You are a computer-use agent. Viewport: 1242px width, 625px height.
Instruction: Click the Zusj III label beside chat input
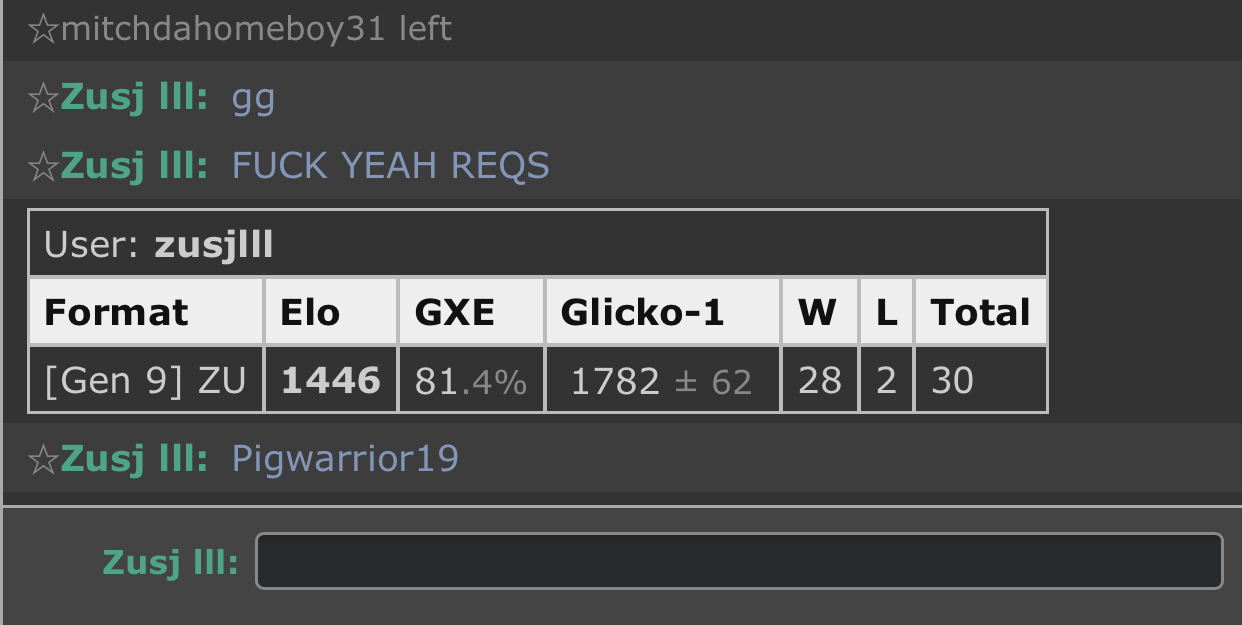170,562
